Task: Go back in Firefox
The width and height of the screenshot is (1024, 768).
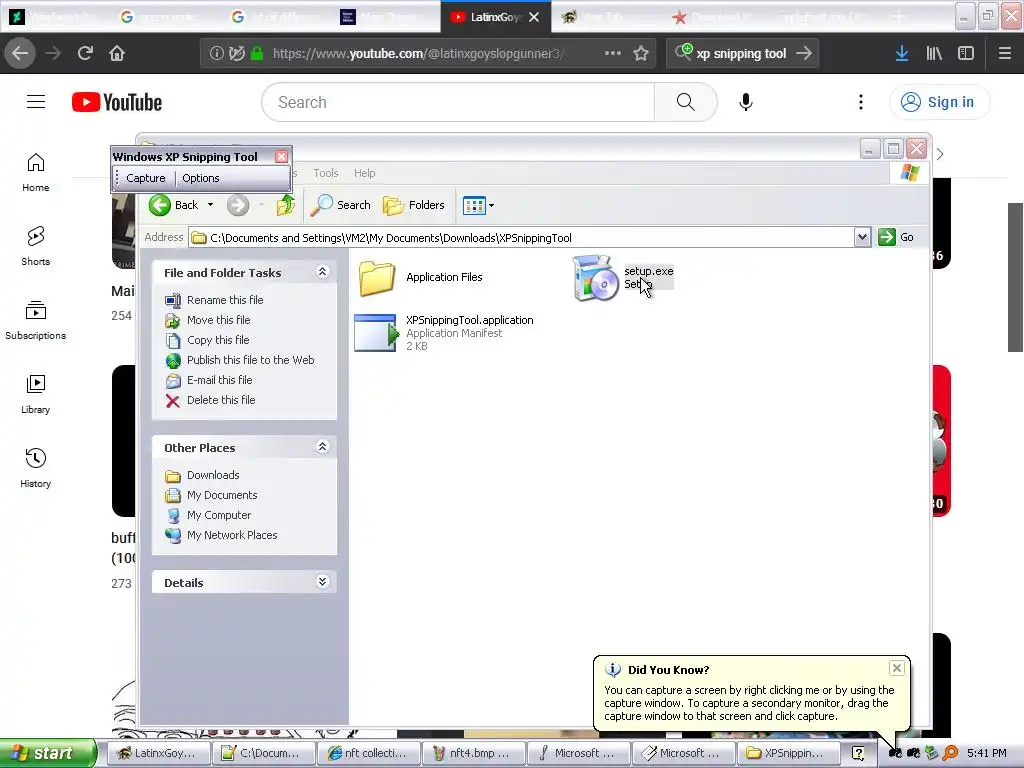Action: click(20, 53)
